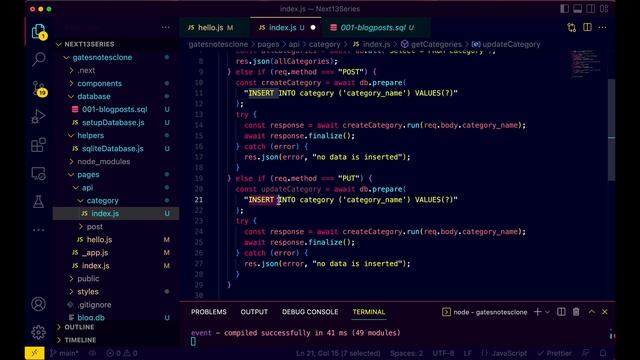Open Run and Debug view
This screenshot has width=640, height=360.
click(x=38, y=117)
